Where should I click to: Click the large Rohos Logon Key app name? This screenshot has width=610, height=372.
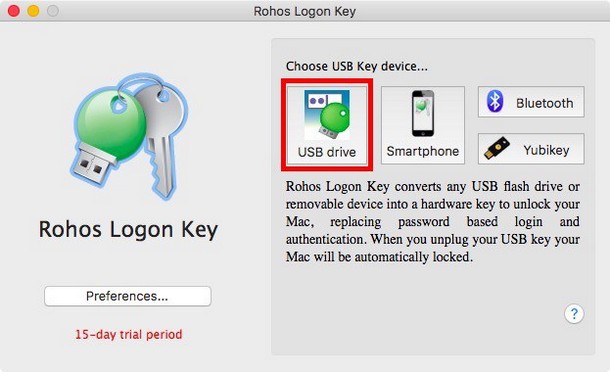pyautogui.click(x=128, y=230)
